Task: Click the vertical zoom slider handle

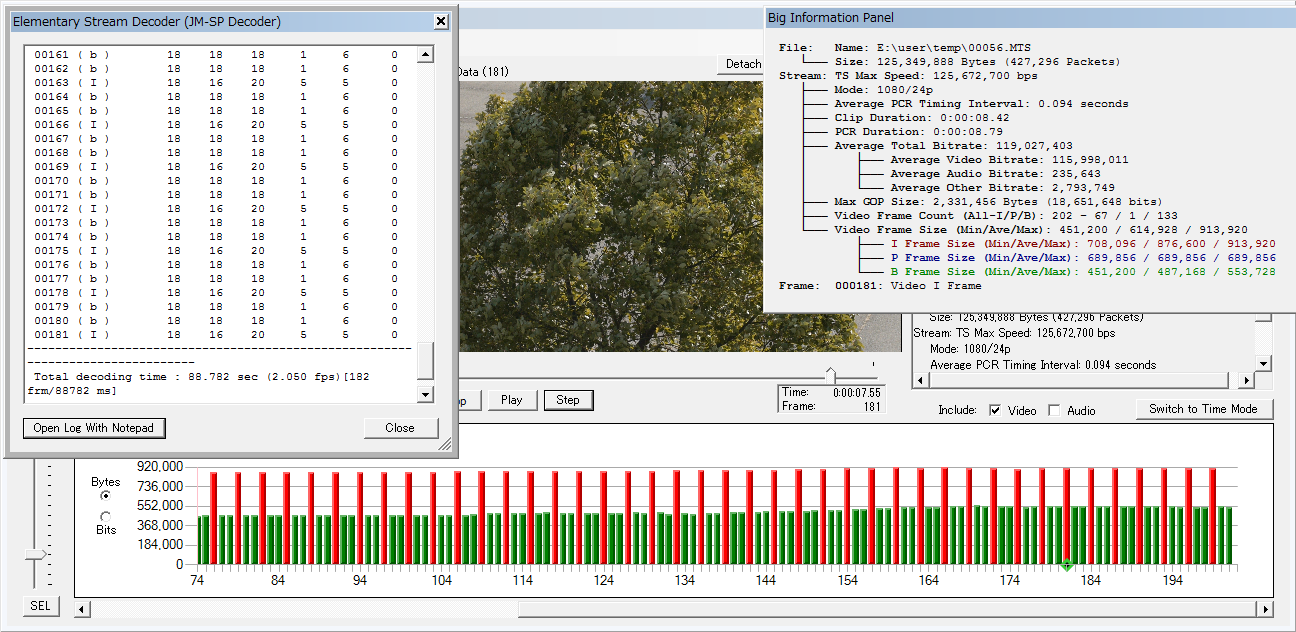Action: [x=36, y=553]
